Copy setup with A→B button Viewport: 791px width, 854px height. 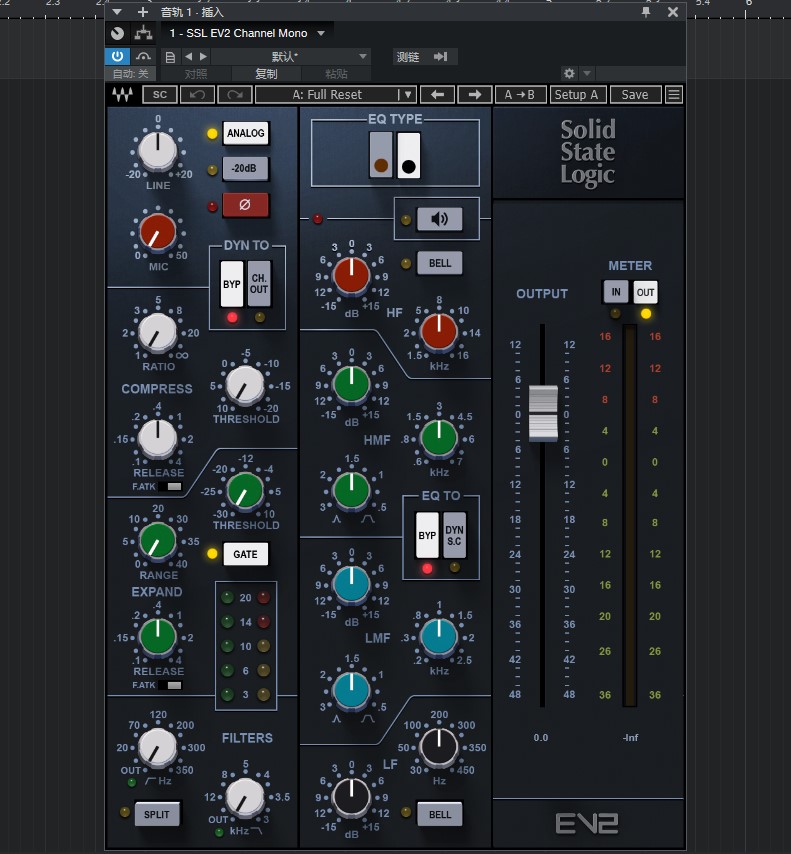coord(519,95)
